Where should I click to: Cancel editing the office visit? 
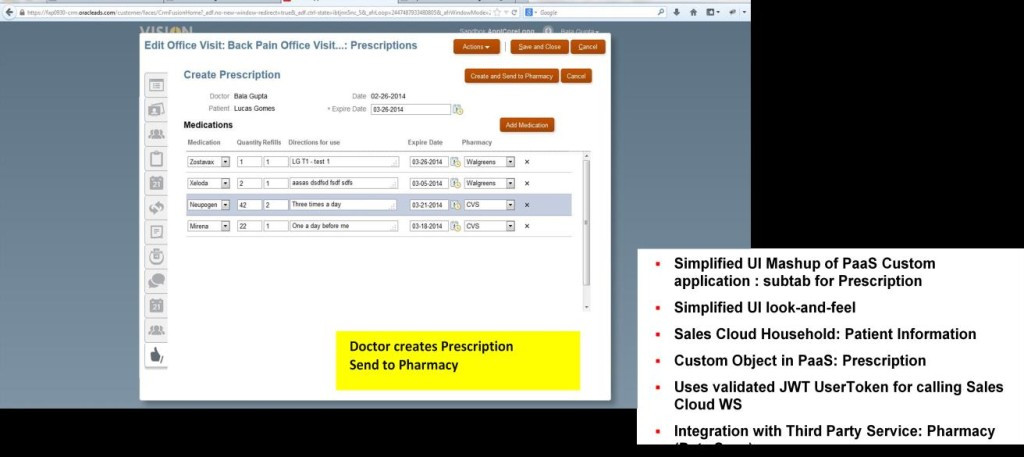pyautogui.click(x=588, y=47)
